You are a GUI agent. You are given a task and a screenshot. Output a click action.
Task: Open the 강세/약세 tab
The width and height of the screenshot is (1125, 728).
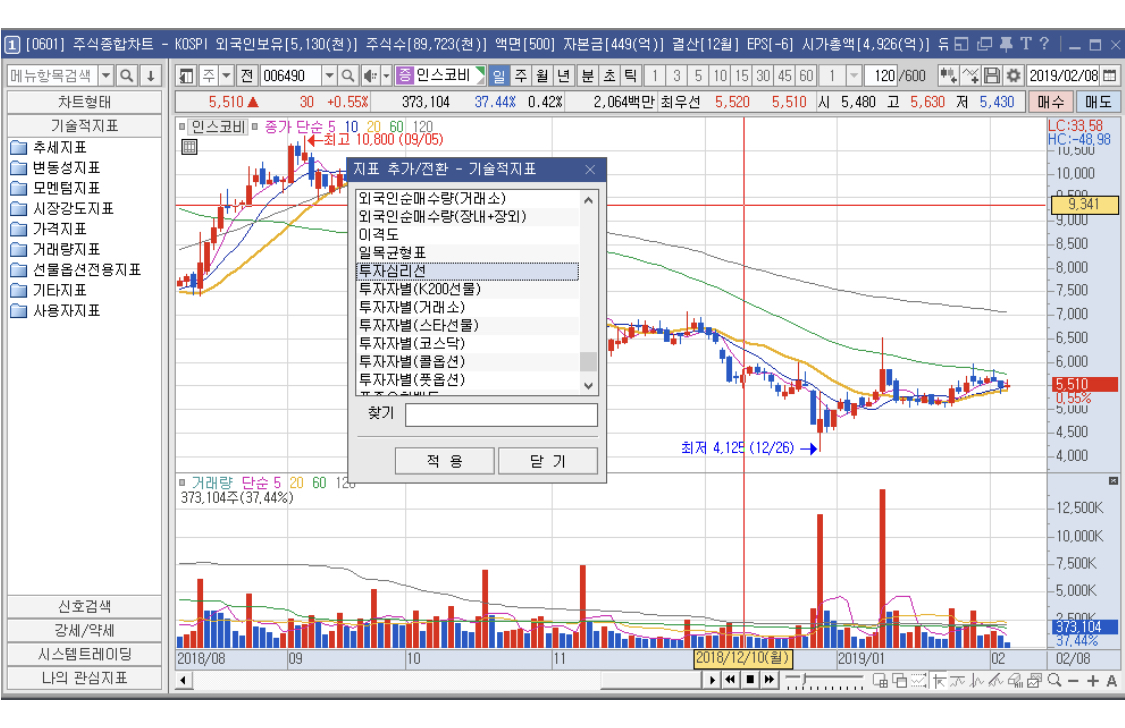point(85,630)
